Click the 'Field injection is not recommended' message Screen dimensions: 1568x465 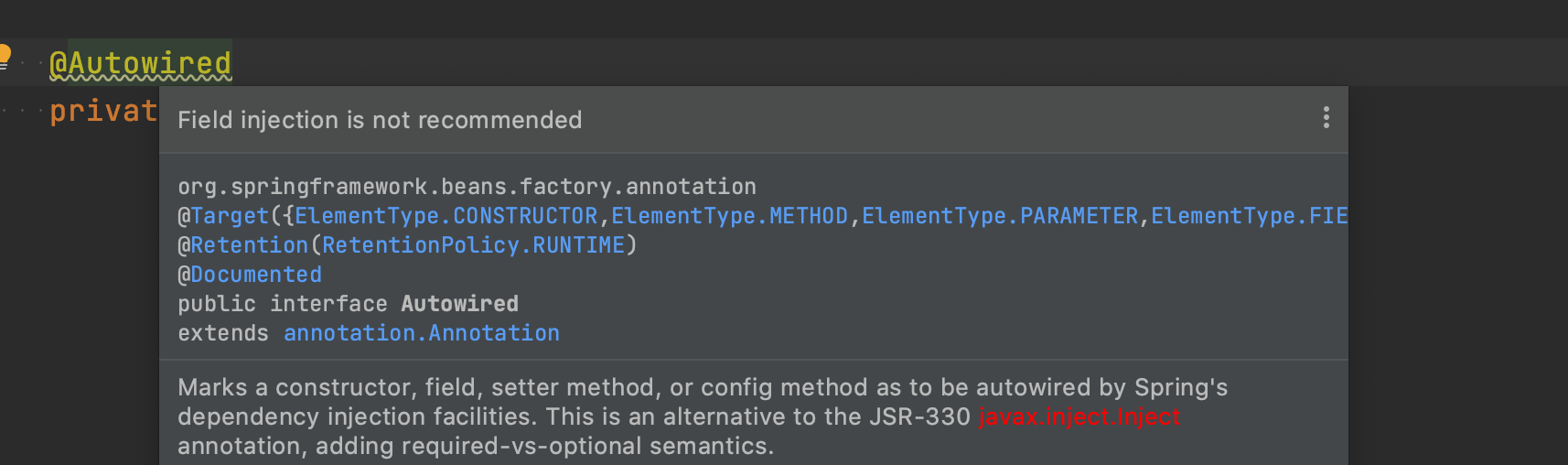point(380,120)
